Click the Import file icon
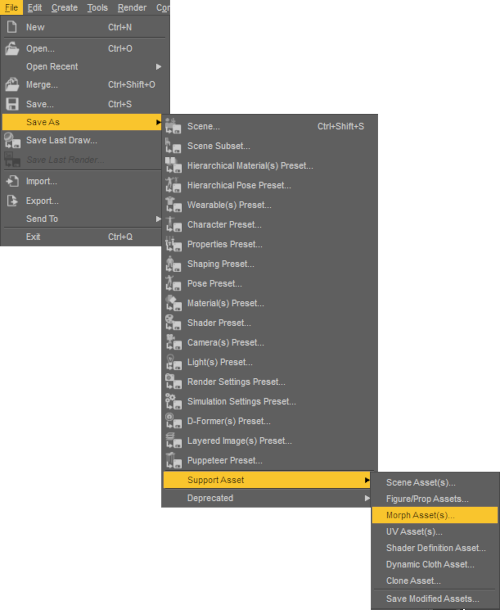 [12, 181]
